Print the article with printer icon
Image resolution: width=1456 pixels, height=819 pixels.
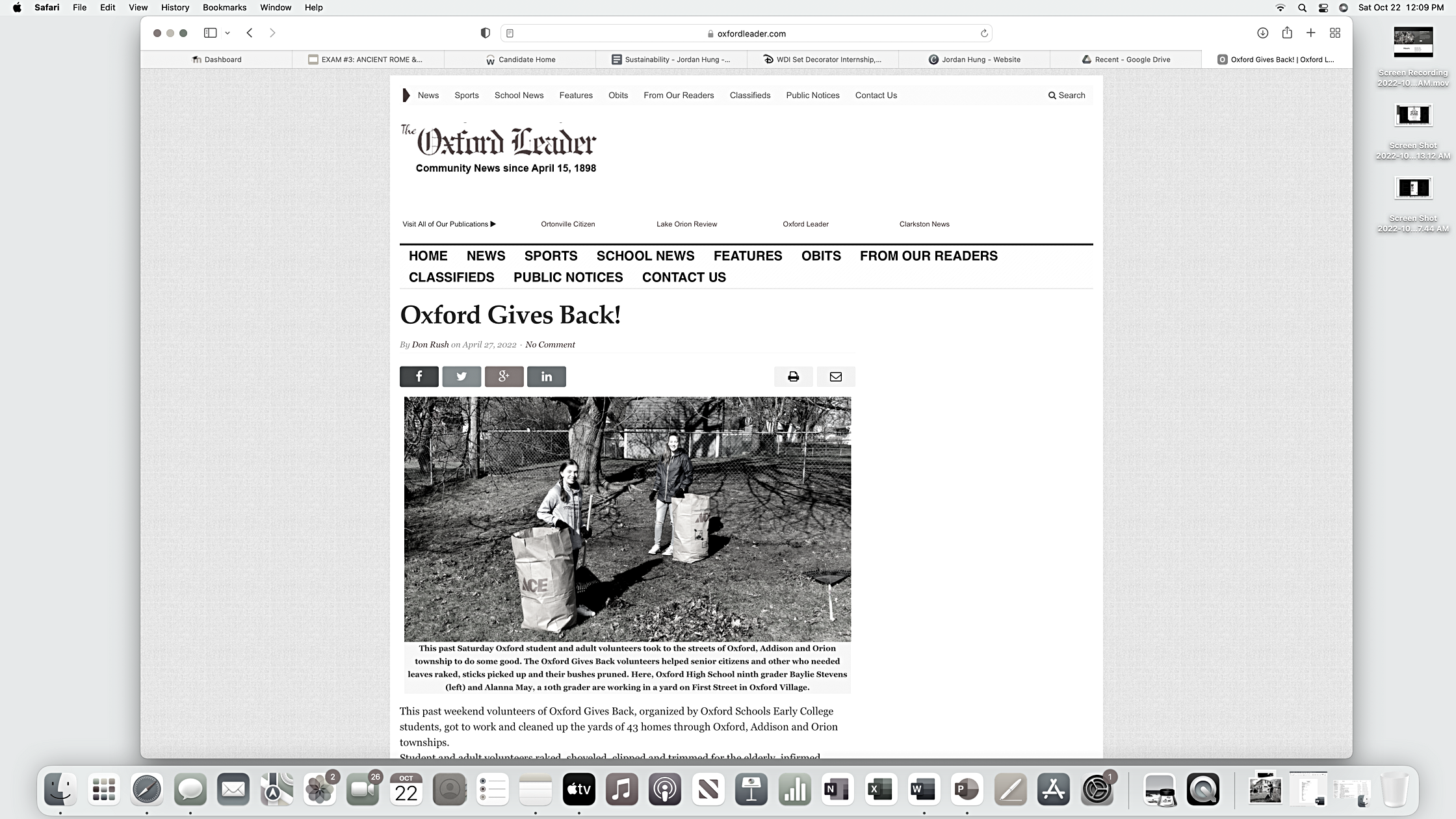coord(793,376)
